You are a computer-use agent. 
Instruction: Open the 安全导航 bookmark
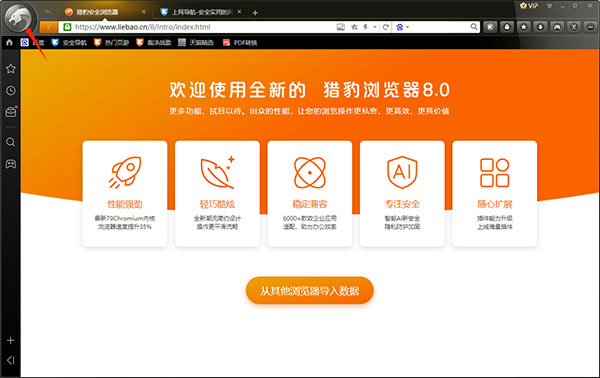[69, 42]
